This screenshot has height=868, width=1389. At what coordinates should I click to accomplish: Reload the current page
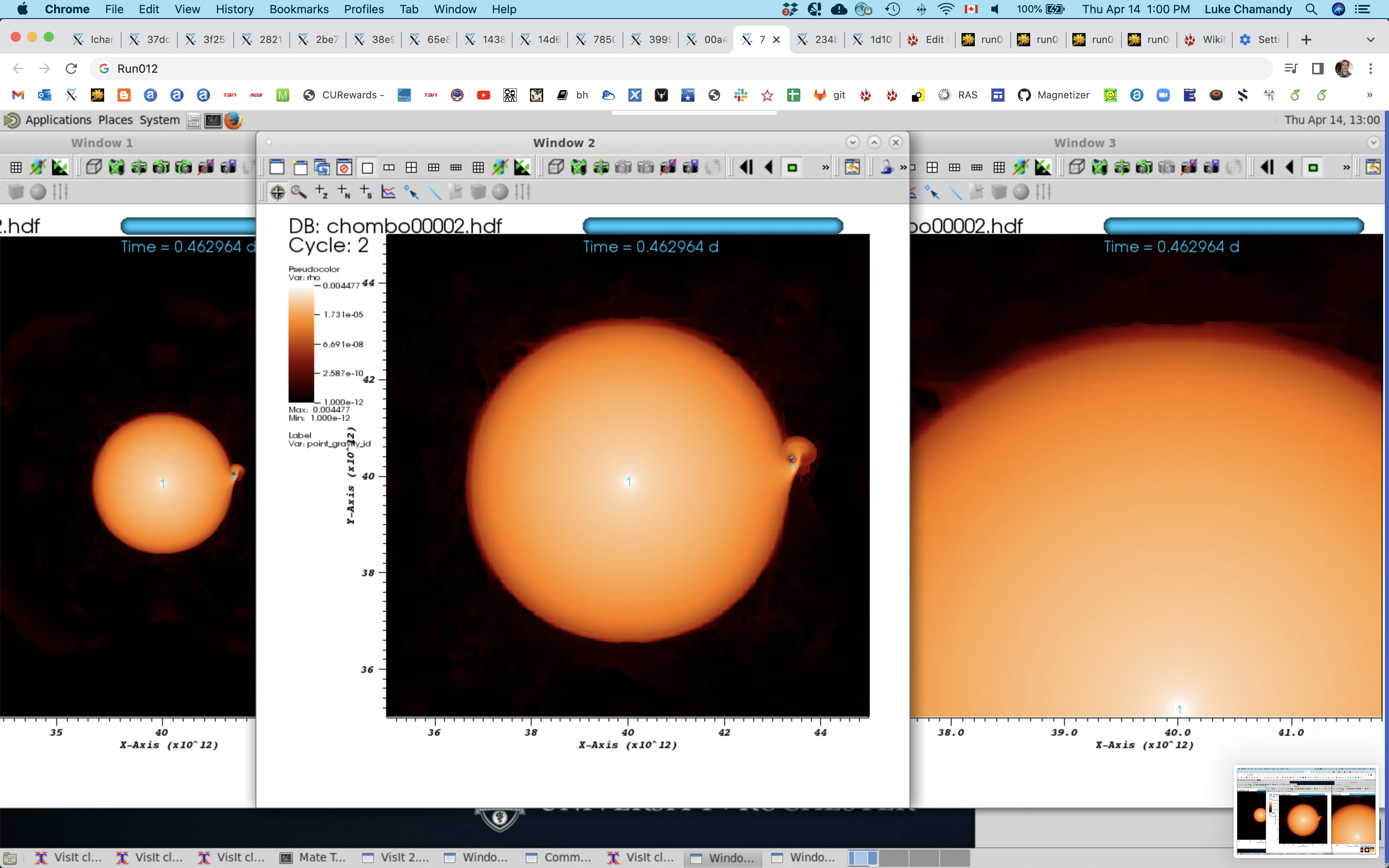click(x=71, y=68)
